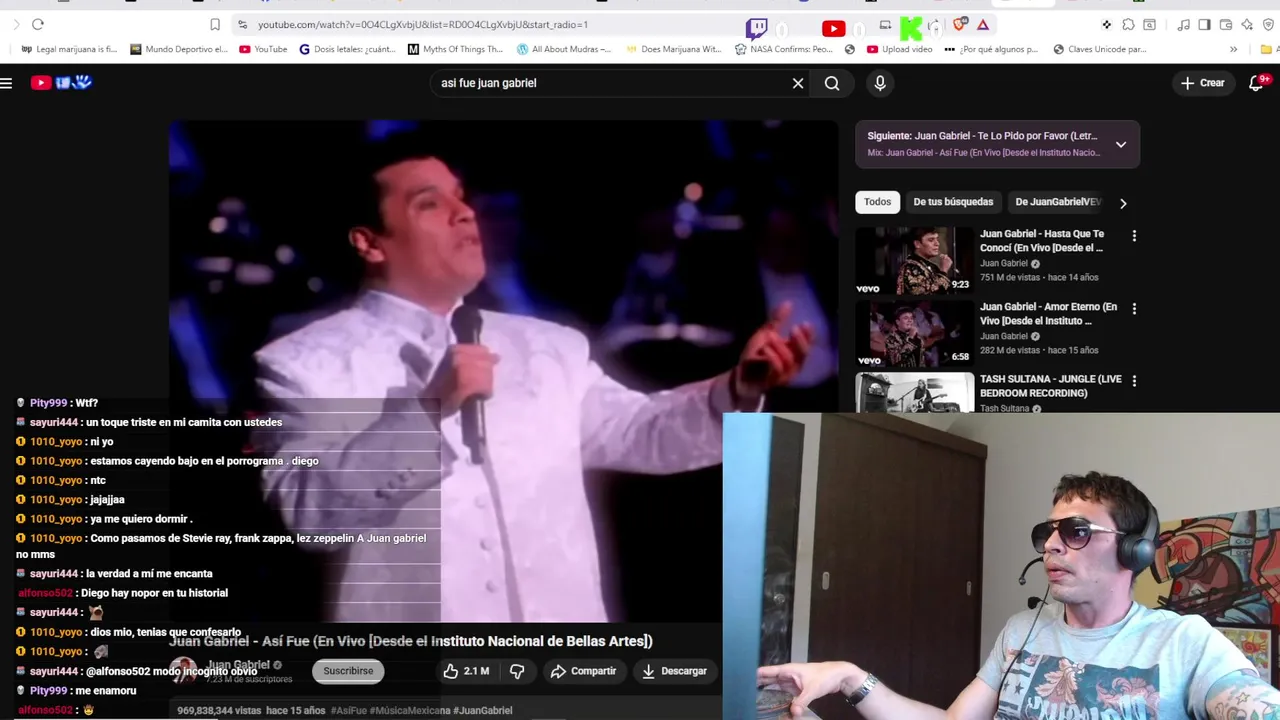This screenshot has width=1280, height=720.
Task: Open options menu for Tash Sultana Jungle
Action: tap(1134, 381)
